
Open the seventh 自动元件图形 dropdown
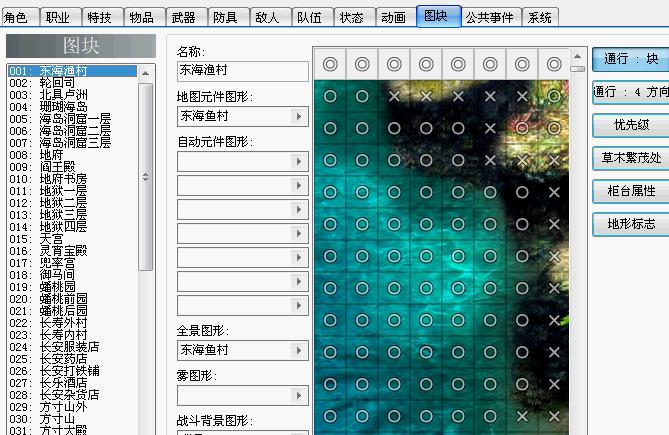tap(243, 305)
